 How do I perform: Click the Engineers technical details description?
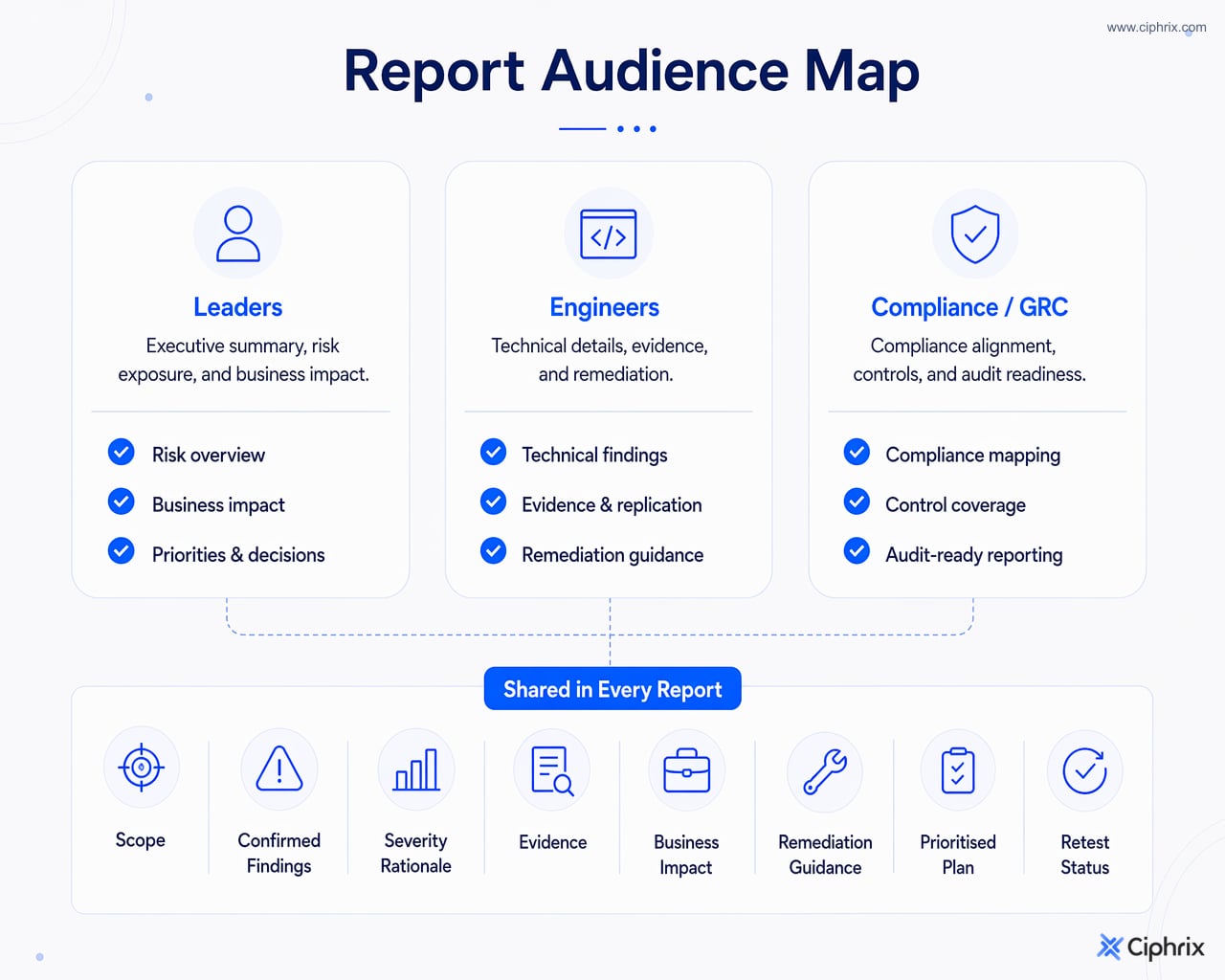click(x=600, y=360)
